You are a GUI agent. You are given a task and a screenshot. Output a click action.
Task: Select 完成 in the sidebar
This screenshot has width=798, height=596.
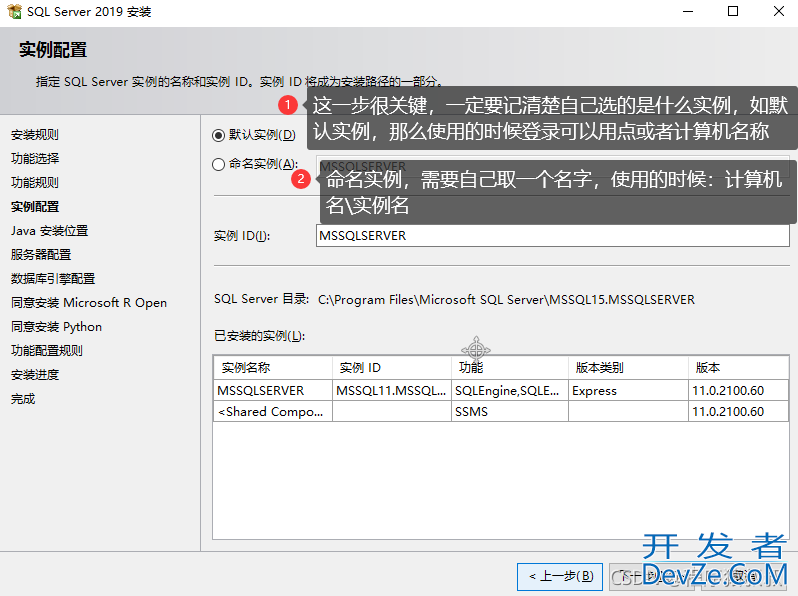click(x=23, y=399)
